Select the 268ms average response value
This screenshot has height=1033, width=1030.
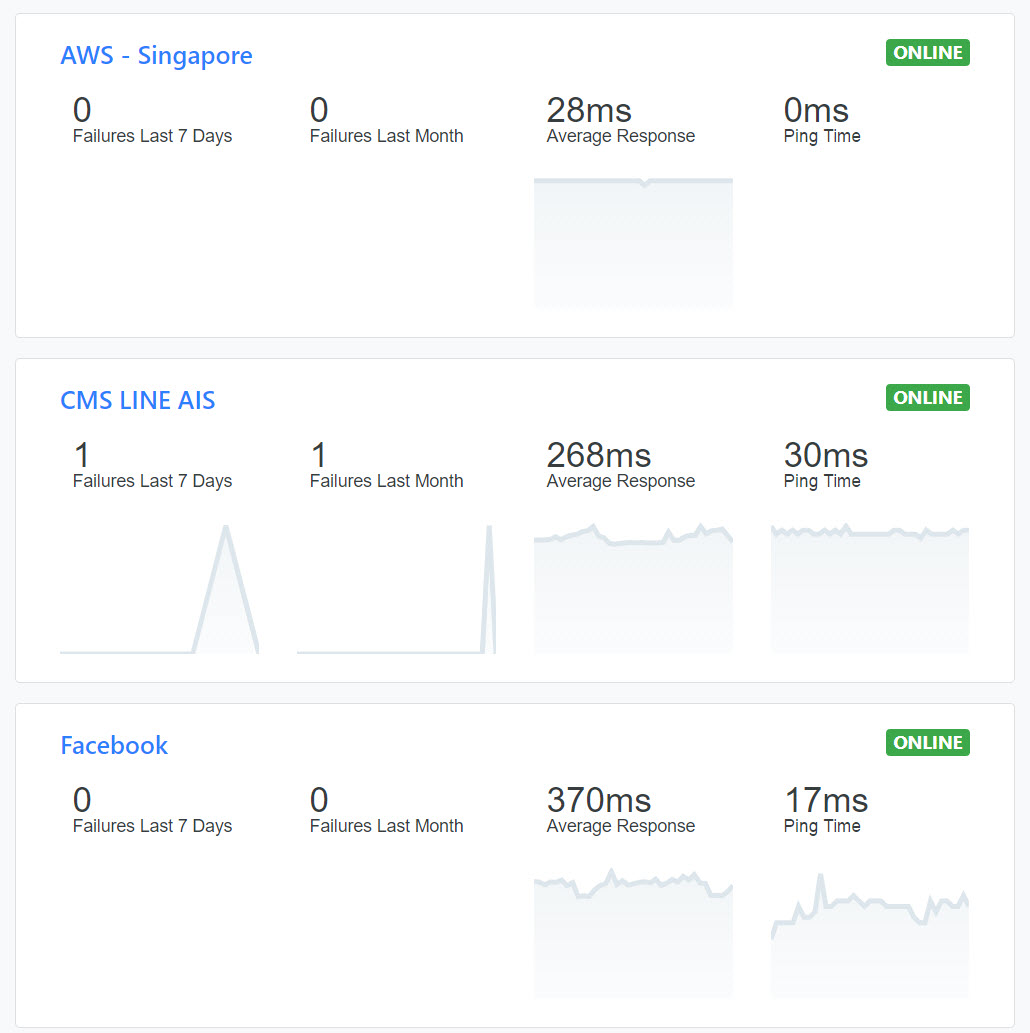(599, 455)
